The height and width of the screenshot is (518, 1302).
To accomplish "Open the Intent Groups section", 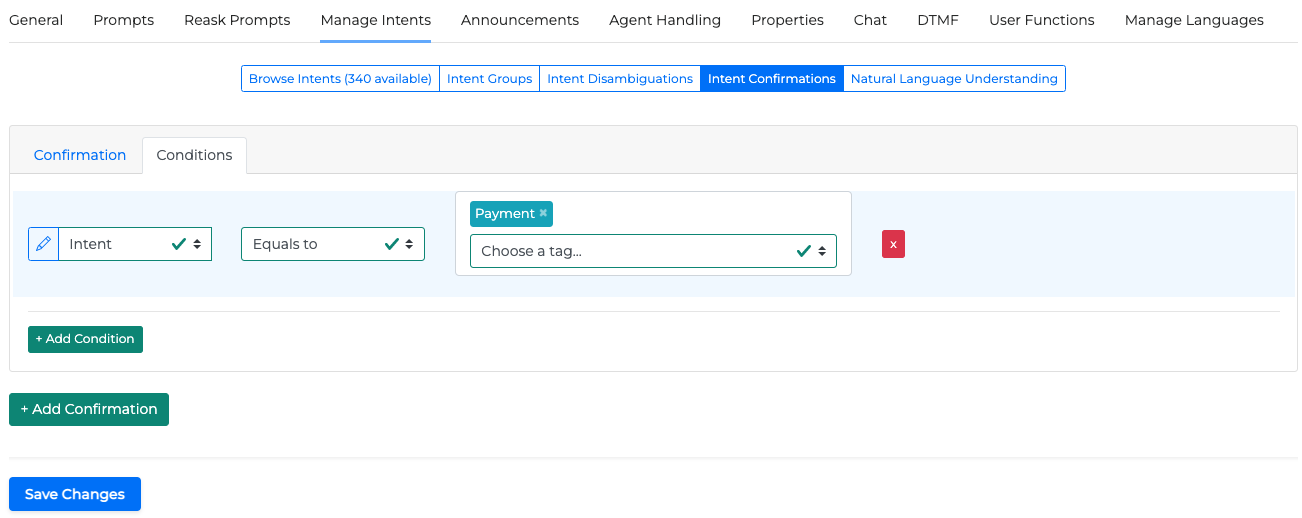I will 489,79.
